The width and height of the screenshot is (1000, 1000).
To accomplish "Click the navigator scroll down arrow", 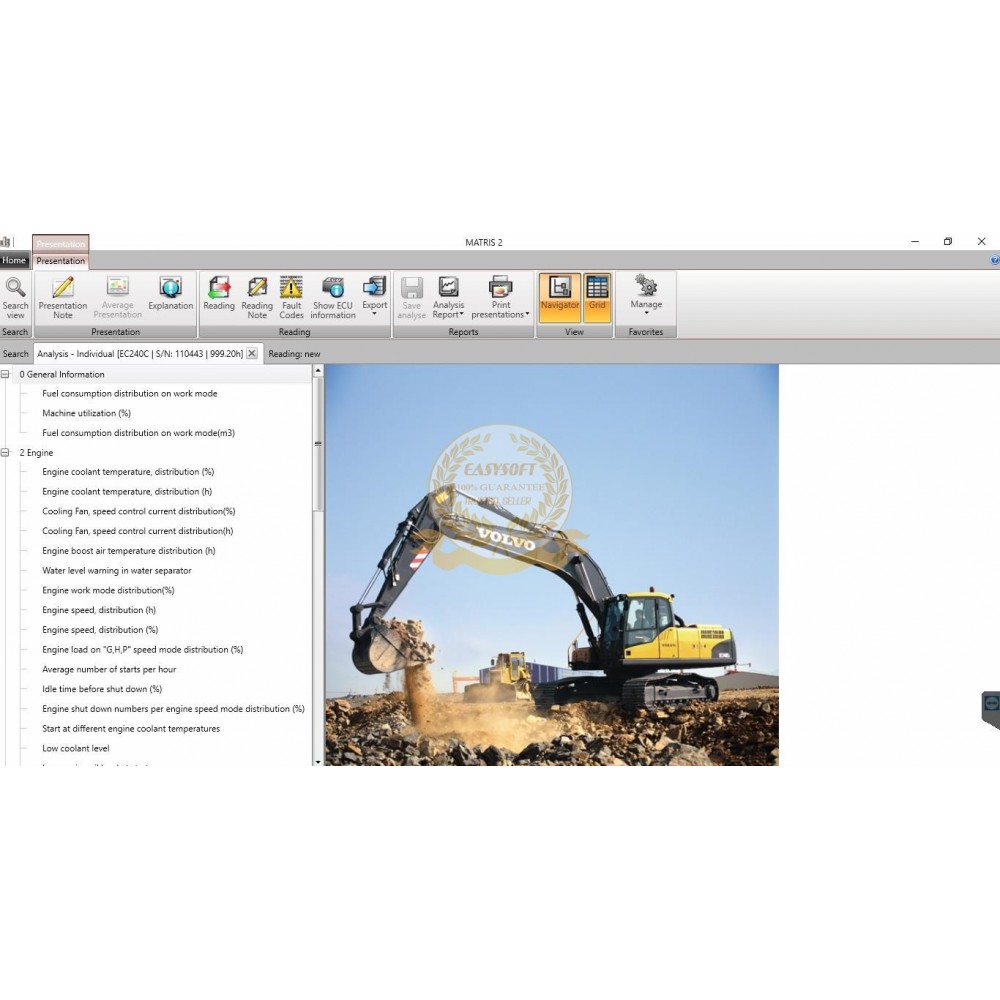I will [318, 761].
